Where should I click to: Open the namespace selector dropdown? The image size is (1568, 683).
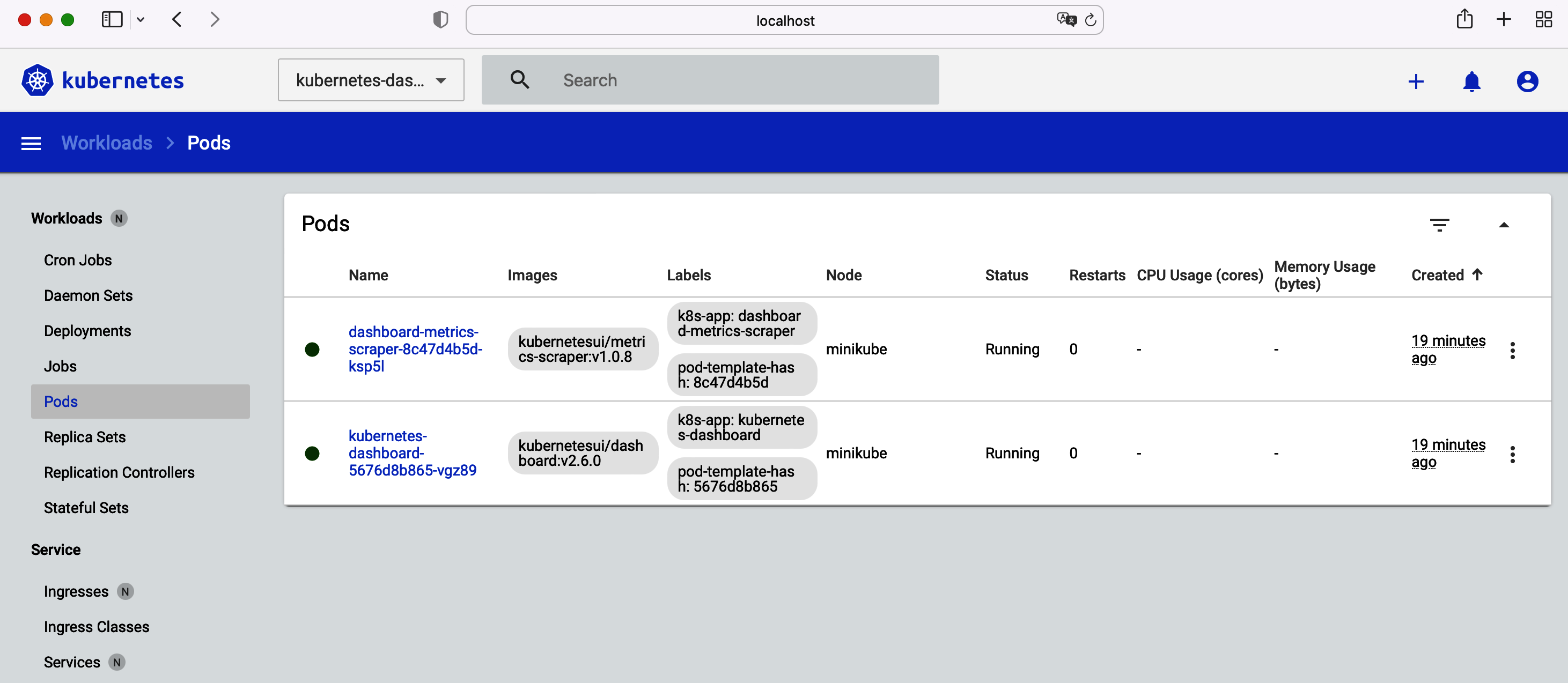(371, 80)
